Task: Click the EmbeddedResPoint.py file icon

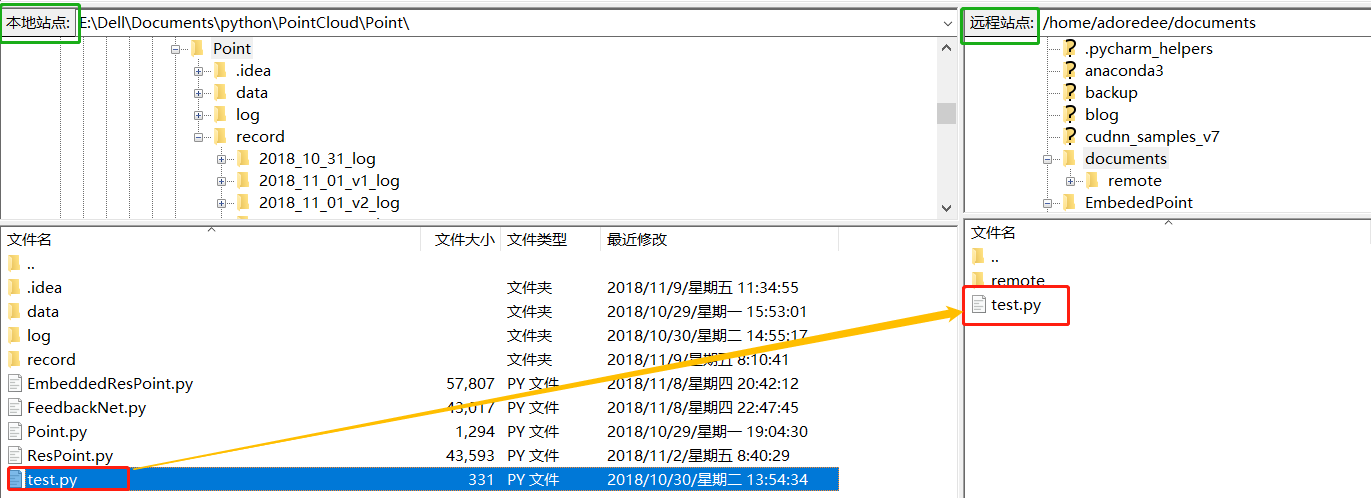Action: pos(14,383)
